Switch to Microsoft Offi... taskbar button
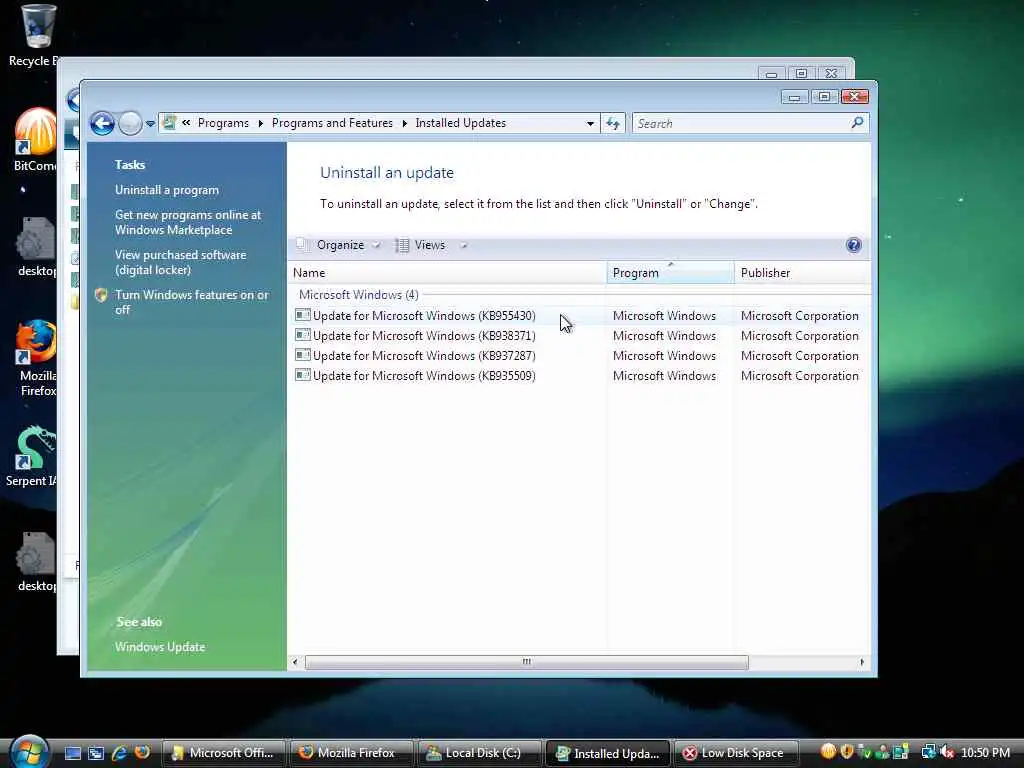Image resolution: width=1024 pixels, height=768 pixels. coord(223,753)
